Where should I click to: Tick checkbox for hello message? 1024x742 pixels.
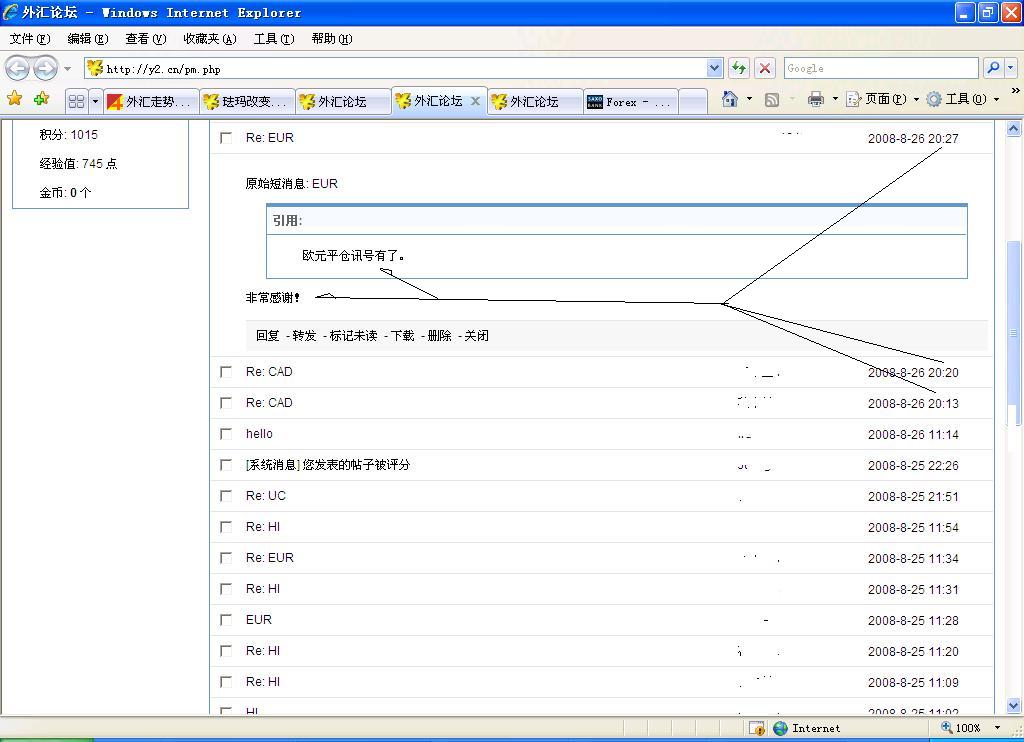pos(226,434)
